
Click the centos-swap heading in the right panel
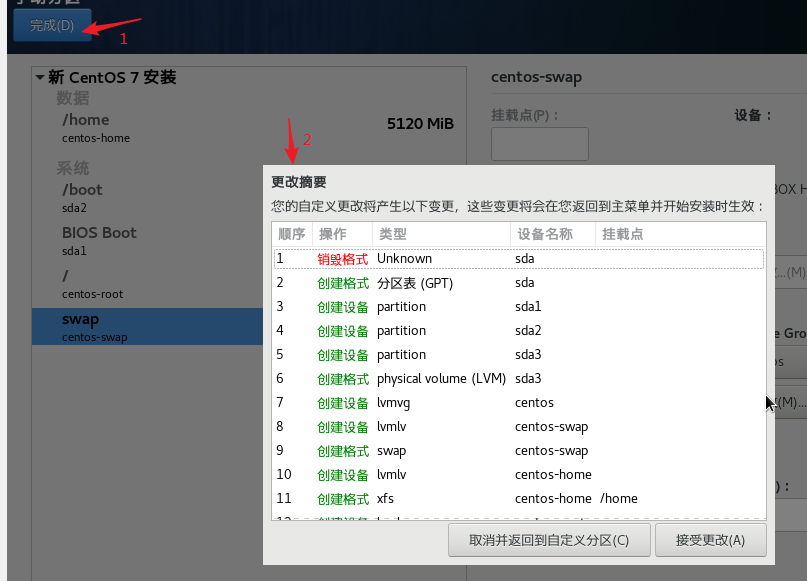pyautogui.click(x=536, y=77)
